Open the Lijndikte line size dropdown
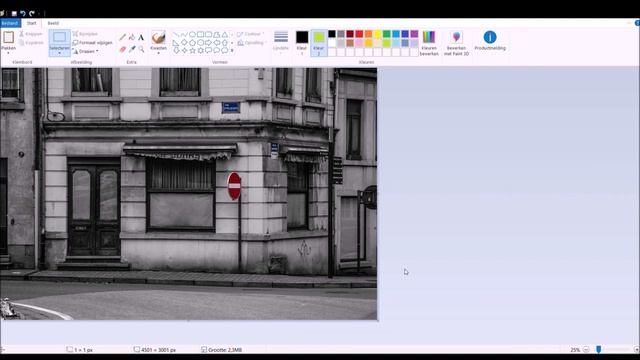The width and height of the screenshot is (640, 360). (x=281, y=42)
